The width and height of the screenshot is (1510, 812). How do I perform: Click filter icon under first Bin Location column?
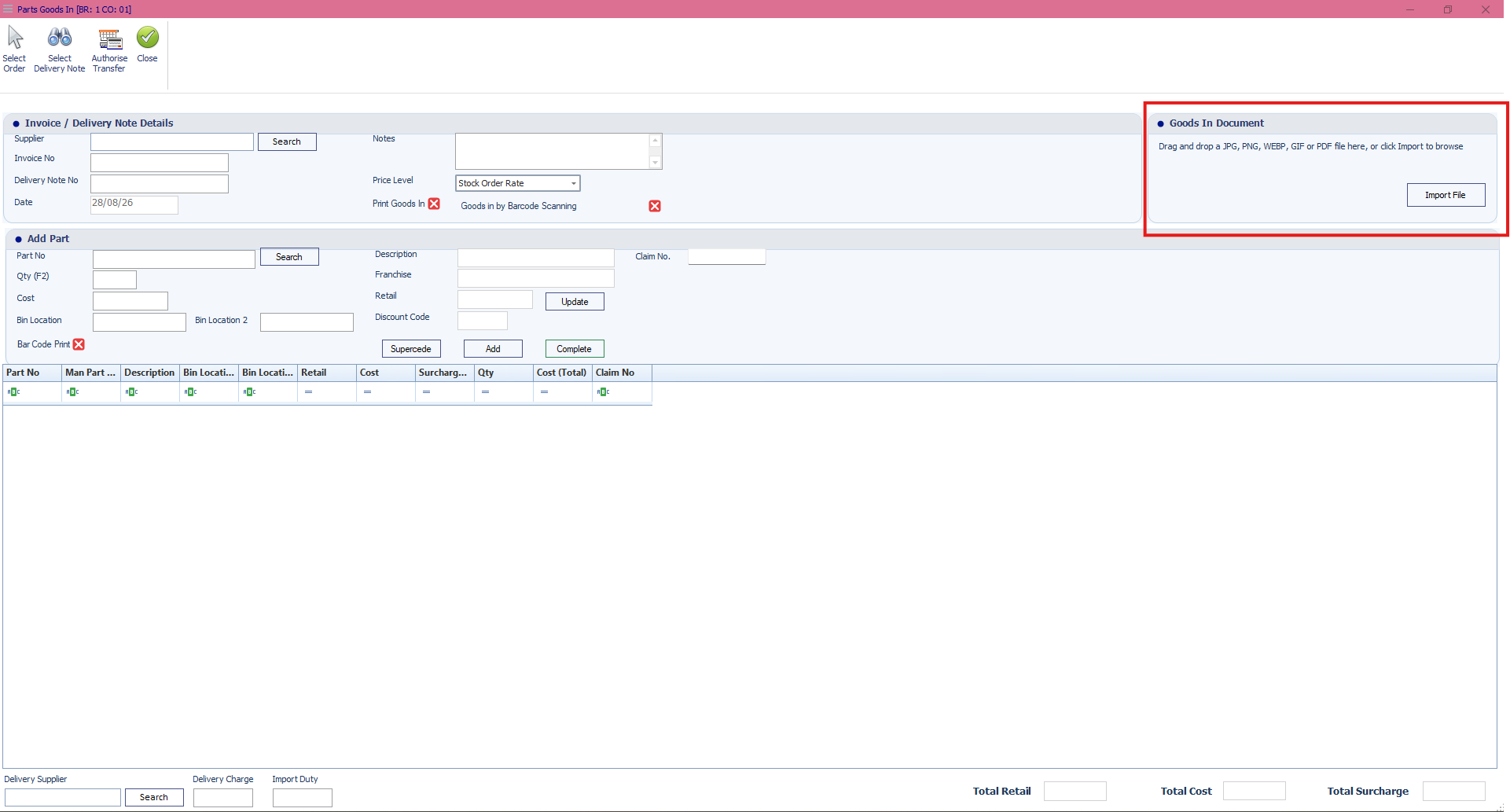pos(190,391)
